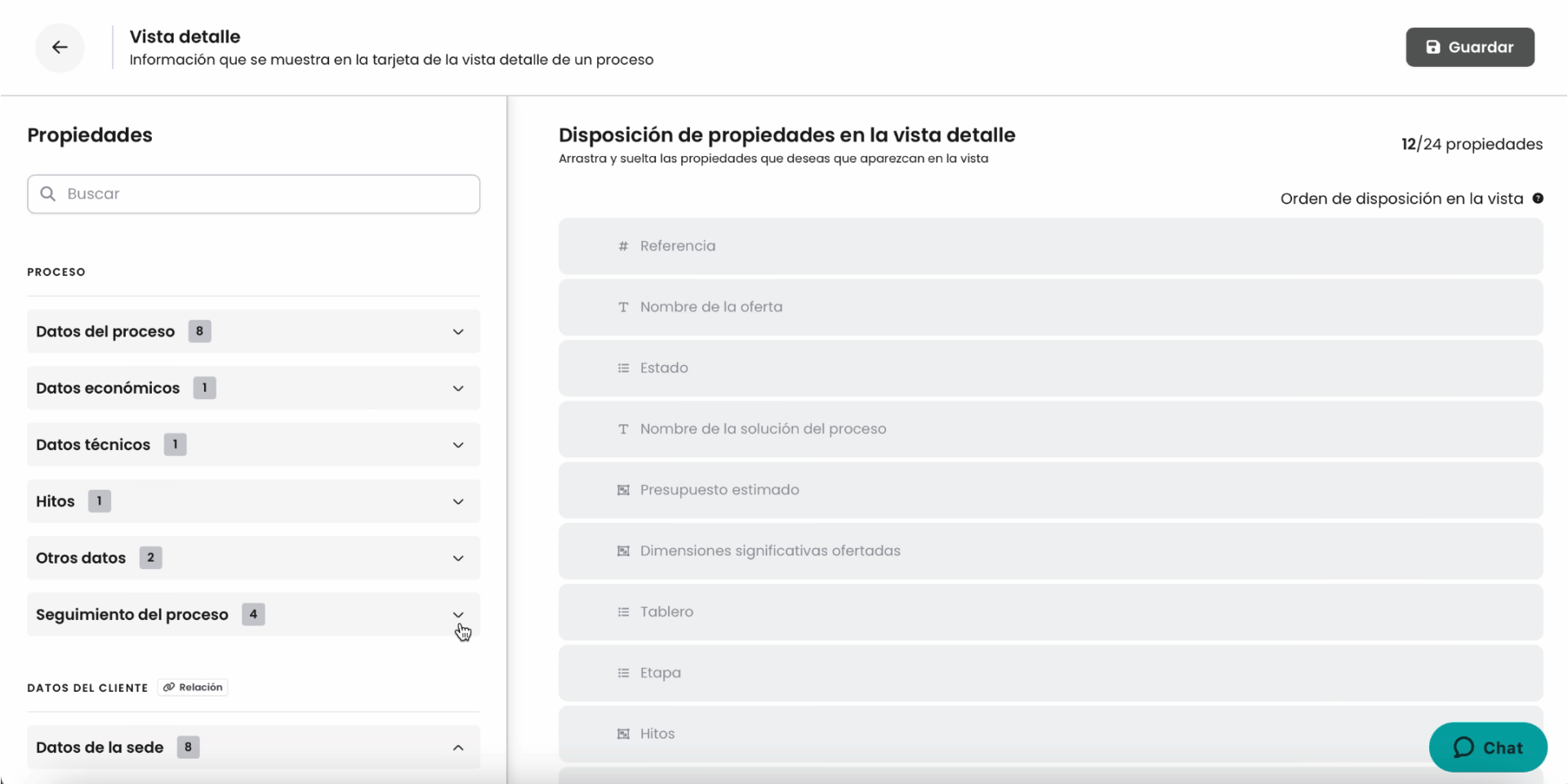Select the Estado property row
The height and width of the screenshot is (784, 1568).
pyautogui.click(x=1050, y=368)
